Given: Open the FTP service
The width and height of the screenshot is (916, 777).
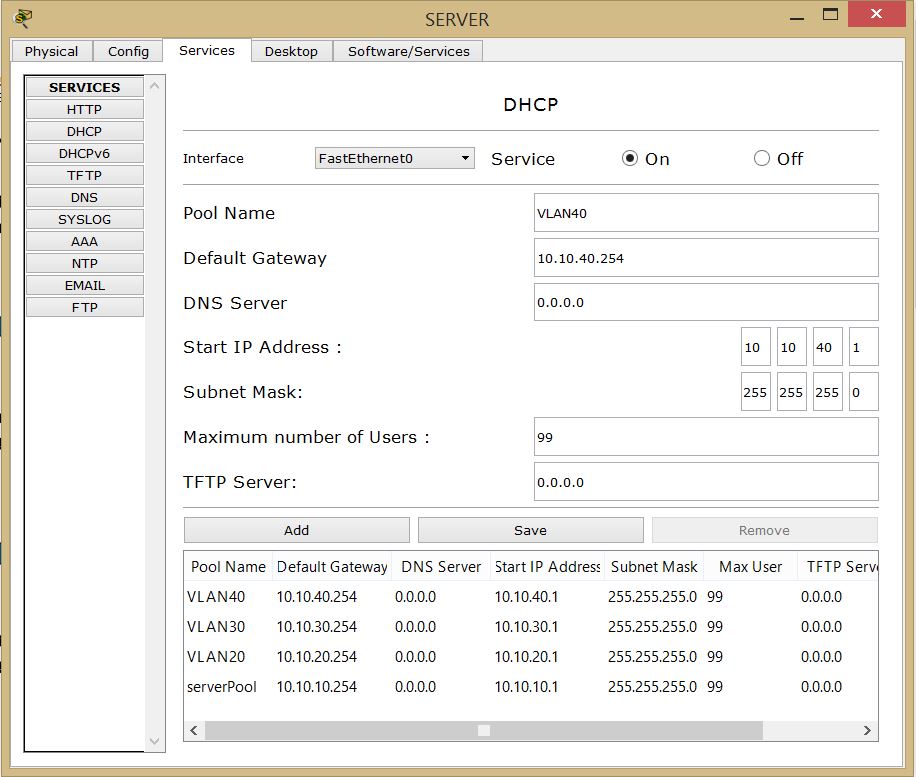Looking at the screenshot, I should 85,307.
